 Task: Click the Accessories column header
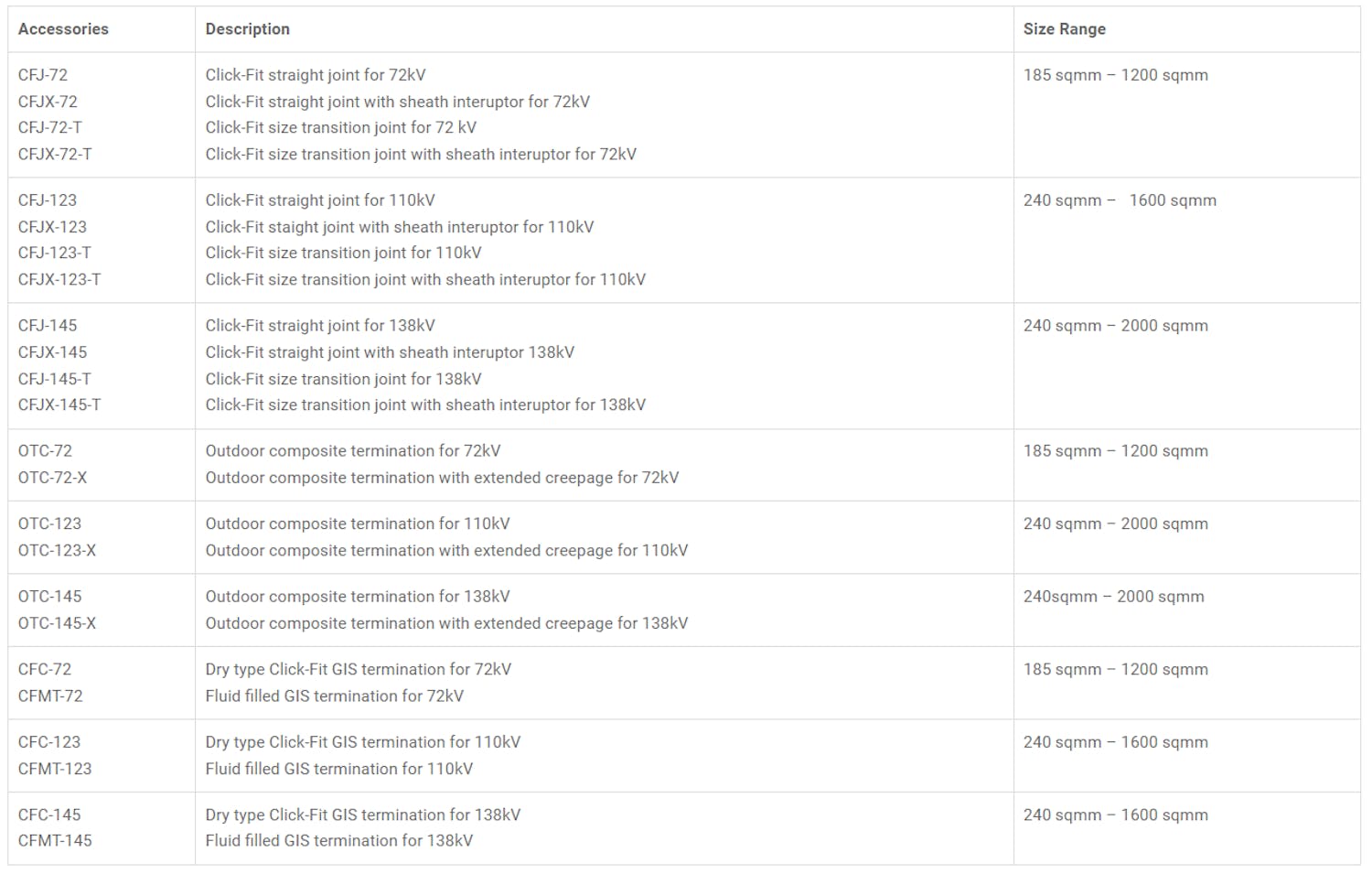pyautogui.click(x=63, y=29)
